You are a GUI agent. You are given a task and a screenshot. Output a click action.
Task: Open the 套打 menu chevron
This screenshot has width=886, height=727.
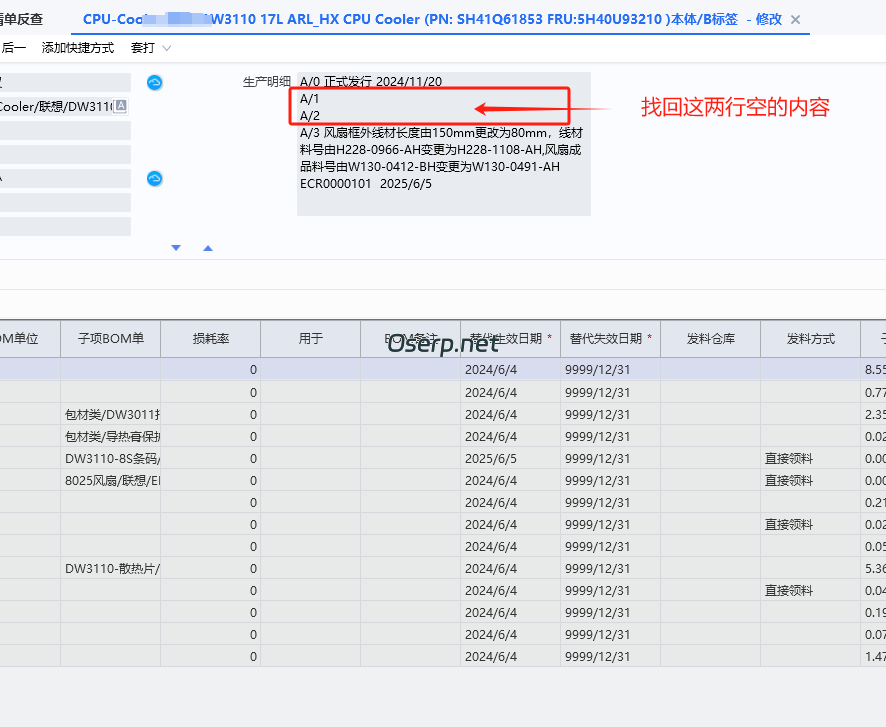pos(165,47)
